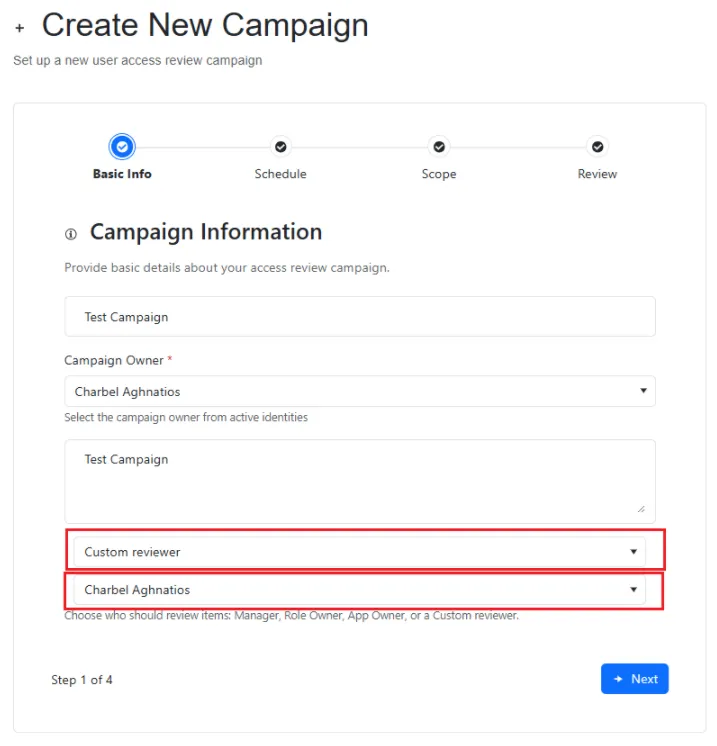
Task: Click the Review step checkmark circle
Action: pyautogui.click(x=597, y=147)
